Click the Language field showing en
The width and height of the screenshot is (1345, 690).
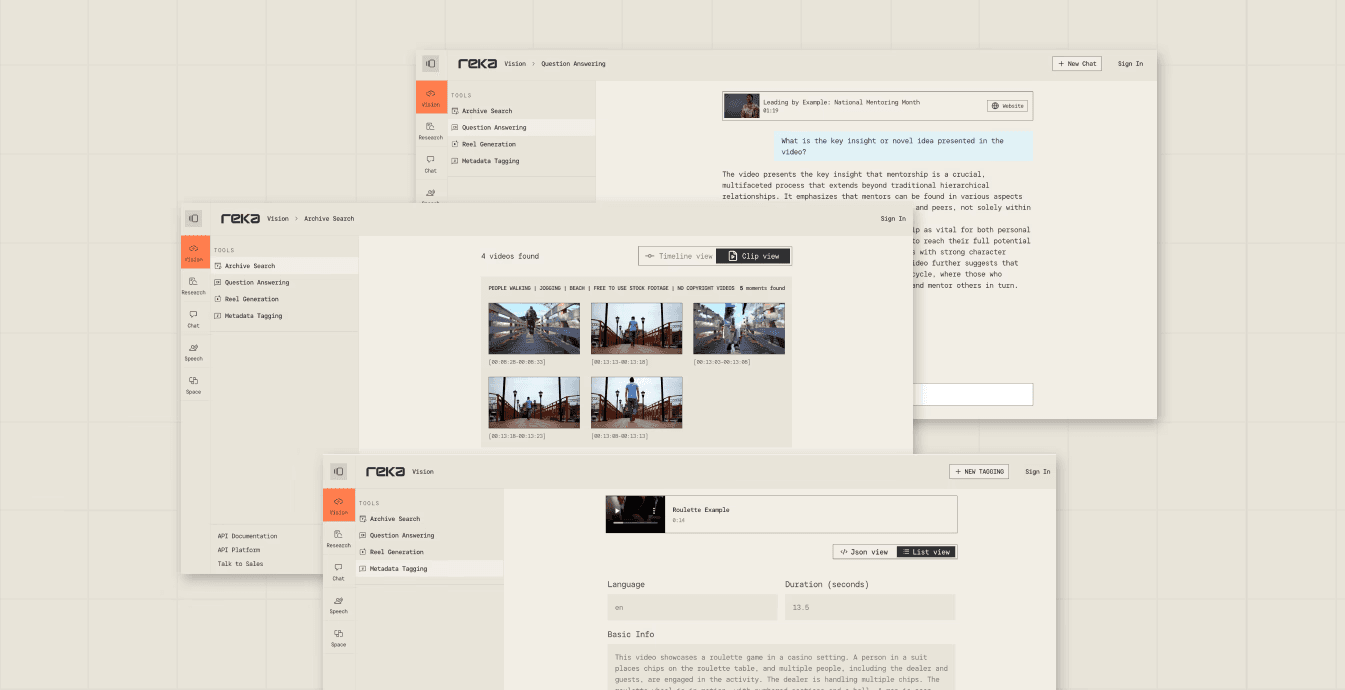692,607
